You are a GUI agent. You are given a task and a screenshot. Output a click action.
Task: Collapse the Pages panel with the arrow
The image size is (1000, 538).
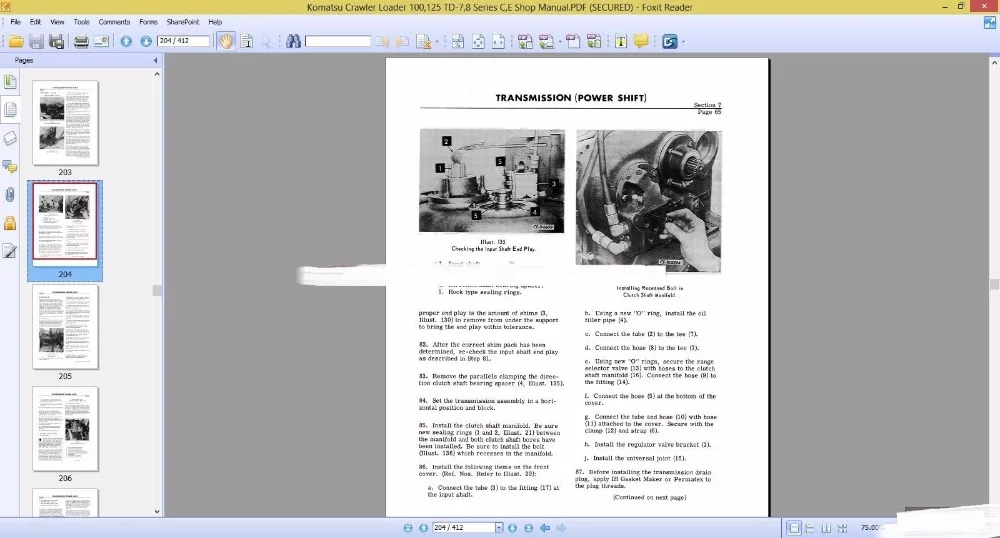(156, 61)
